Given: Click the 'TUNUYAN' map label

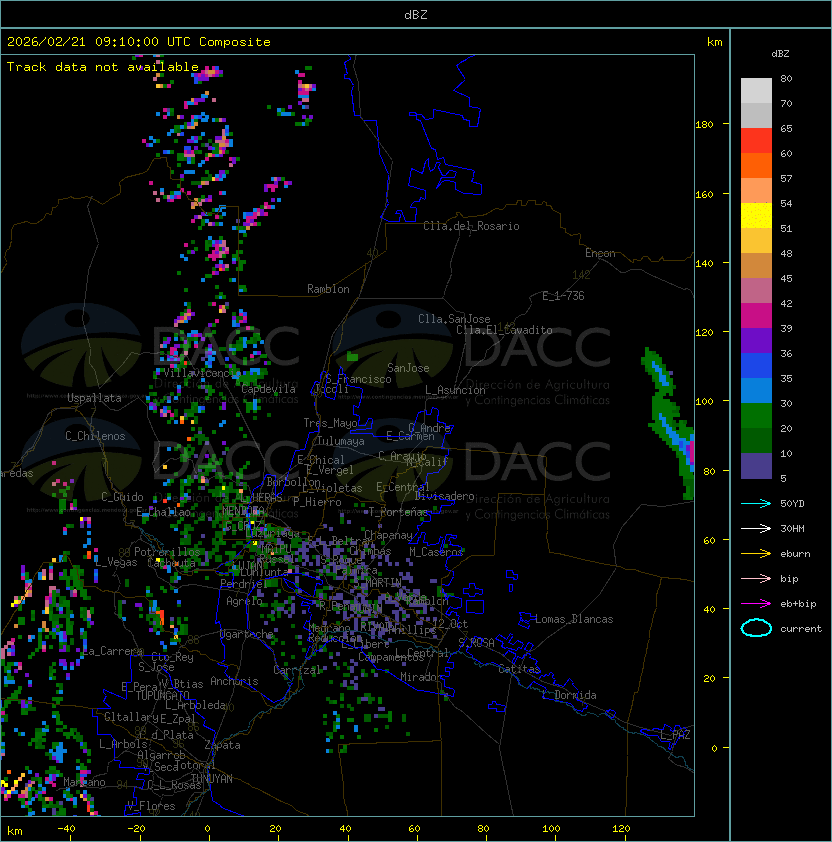Looking at the screenshot, I should [212, 779].
